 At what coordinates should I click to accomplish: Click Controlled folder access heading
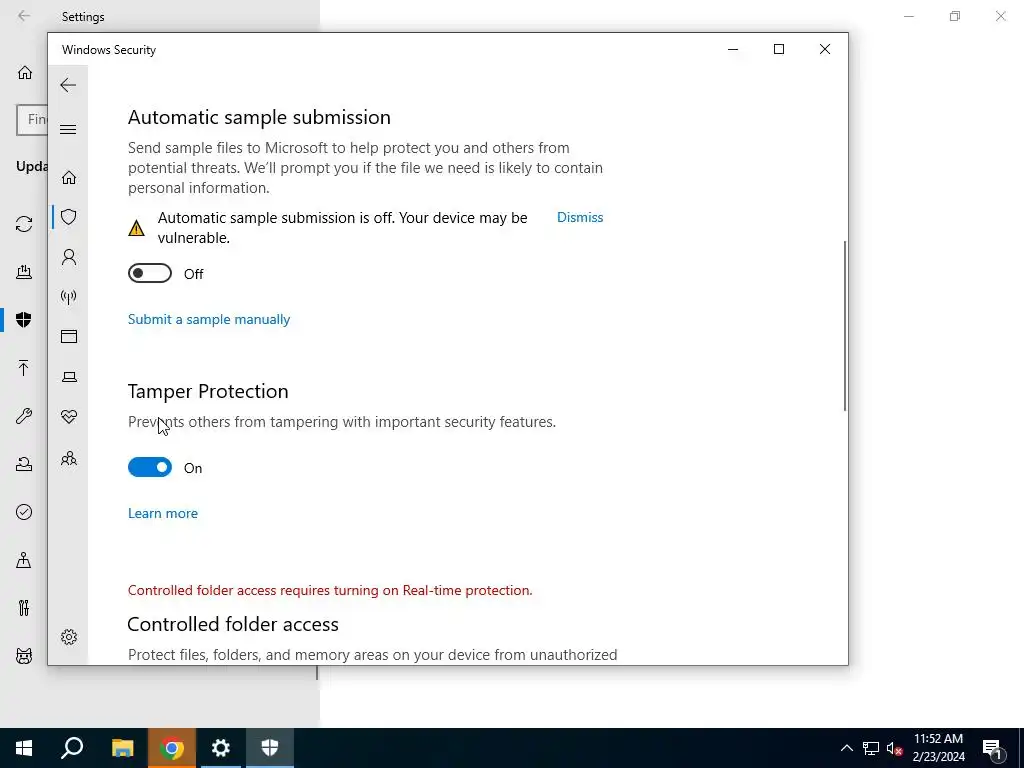[233, 624]
